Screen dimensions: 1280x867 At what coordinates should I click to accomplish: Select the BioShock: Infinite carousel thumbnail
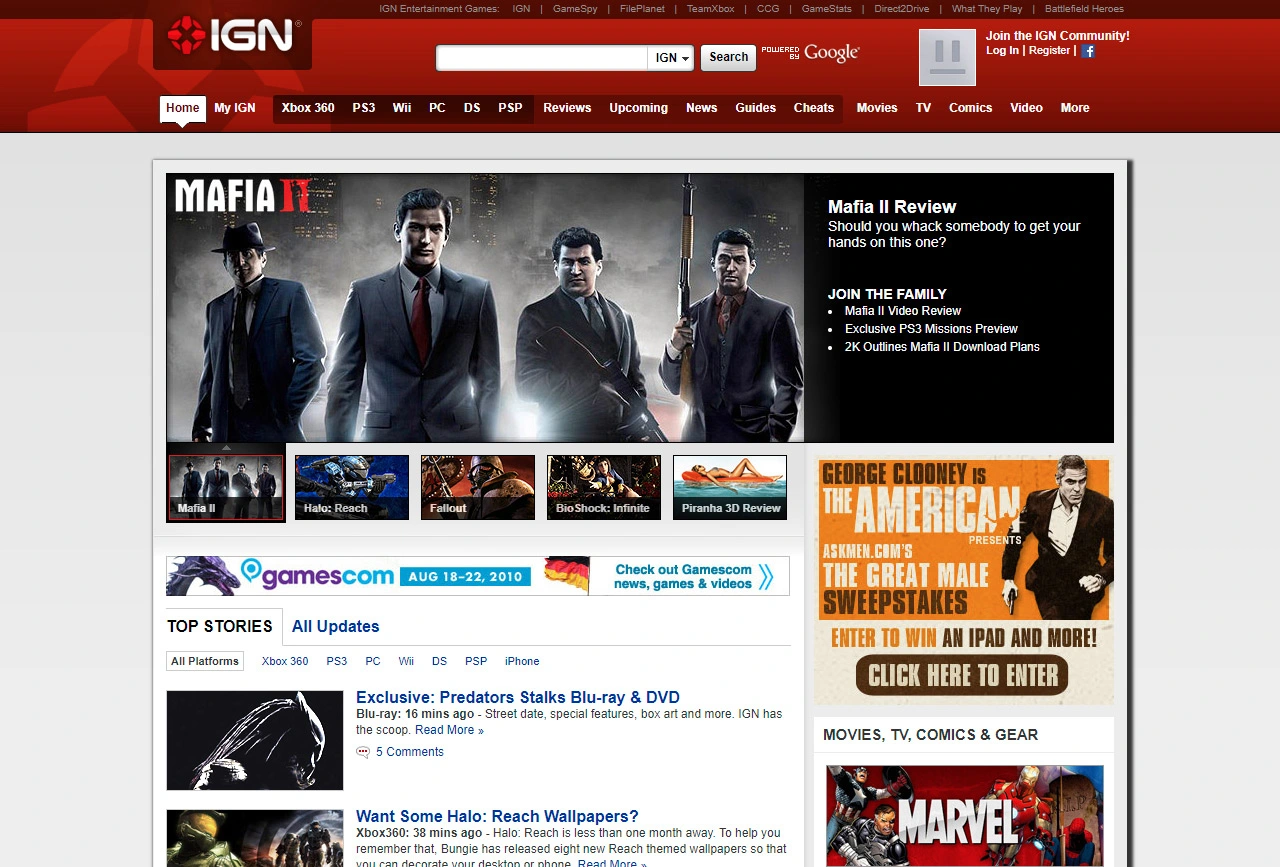tap(604, 487)
